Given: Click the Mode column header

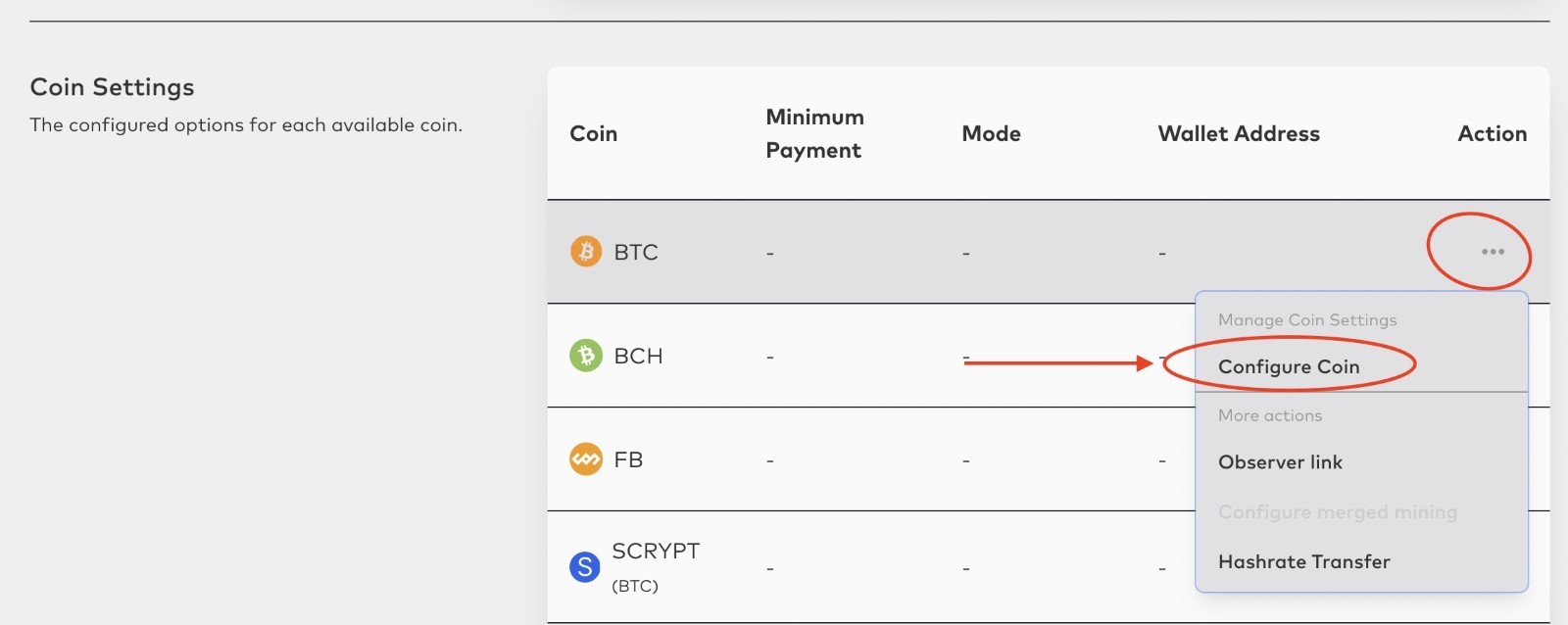Looking at the screenshot, I should point(991,133).
